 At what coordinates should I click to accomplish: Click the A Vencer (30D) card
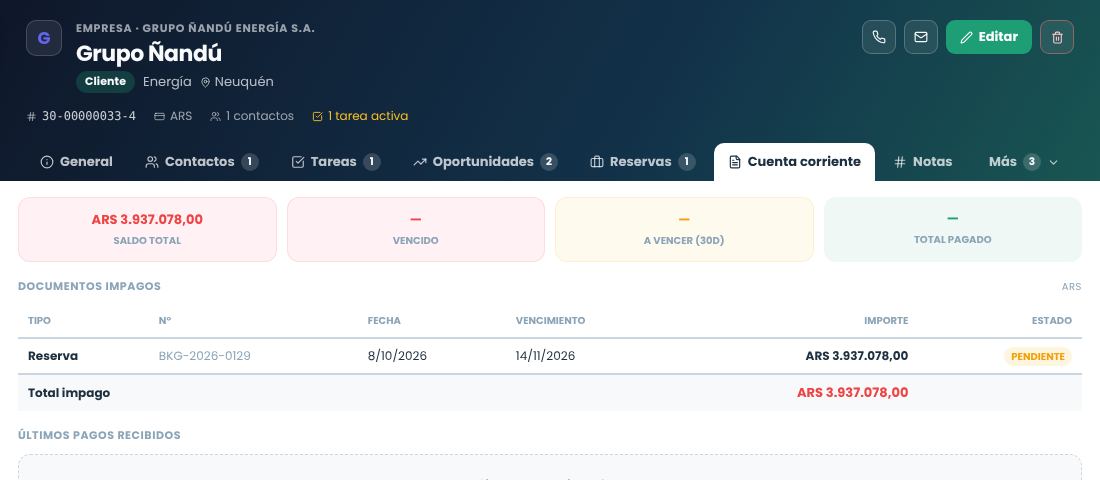coord(684,229)
